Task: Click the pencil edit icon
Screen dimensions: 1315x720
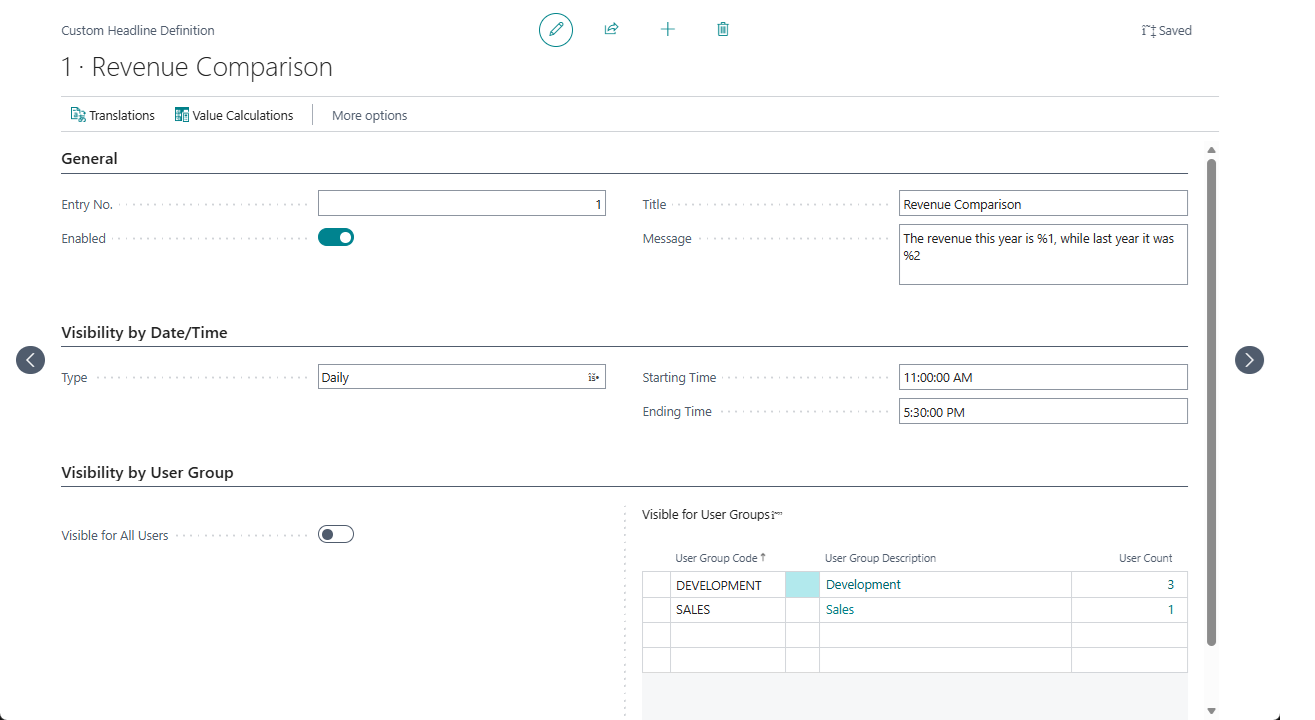Action: point(556,30)
